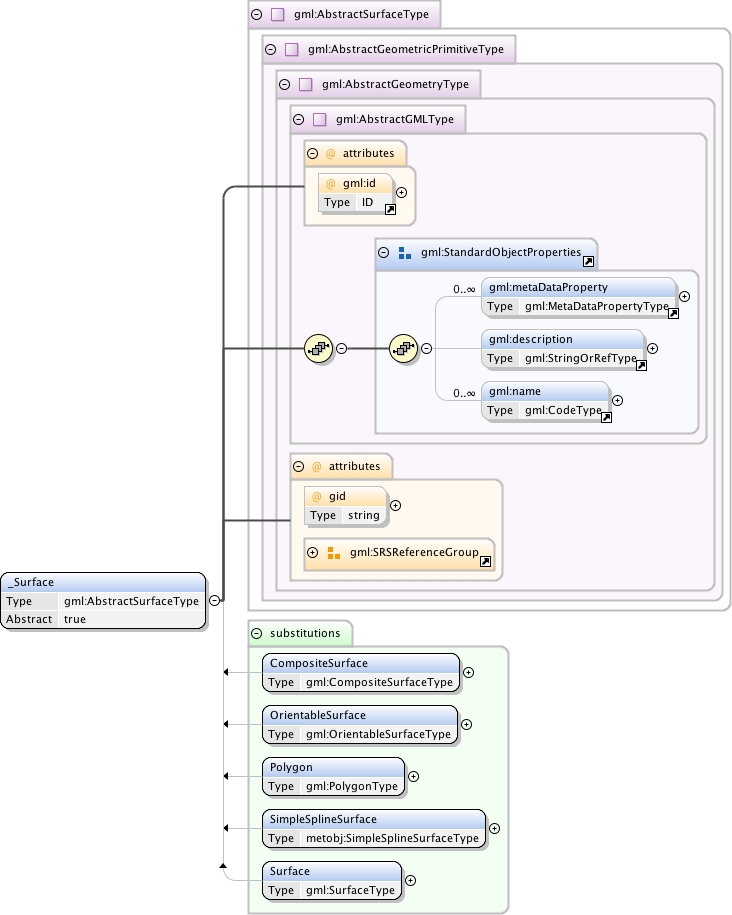The image size is (732, 915).
Task: Click the gml:AbstractGeometryType complex type icon
Action: point(306,85)
